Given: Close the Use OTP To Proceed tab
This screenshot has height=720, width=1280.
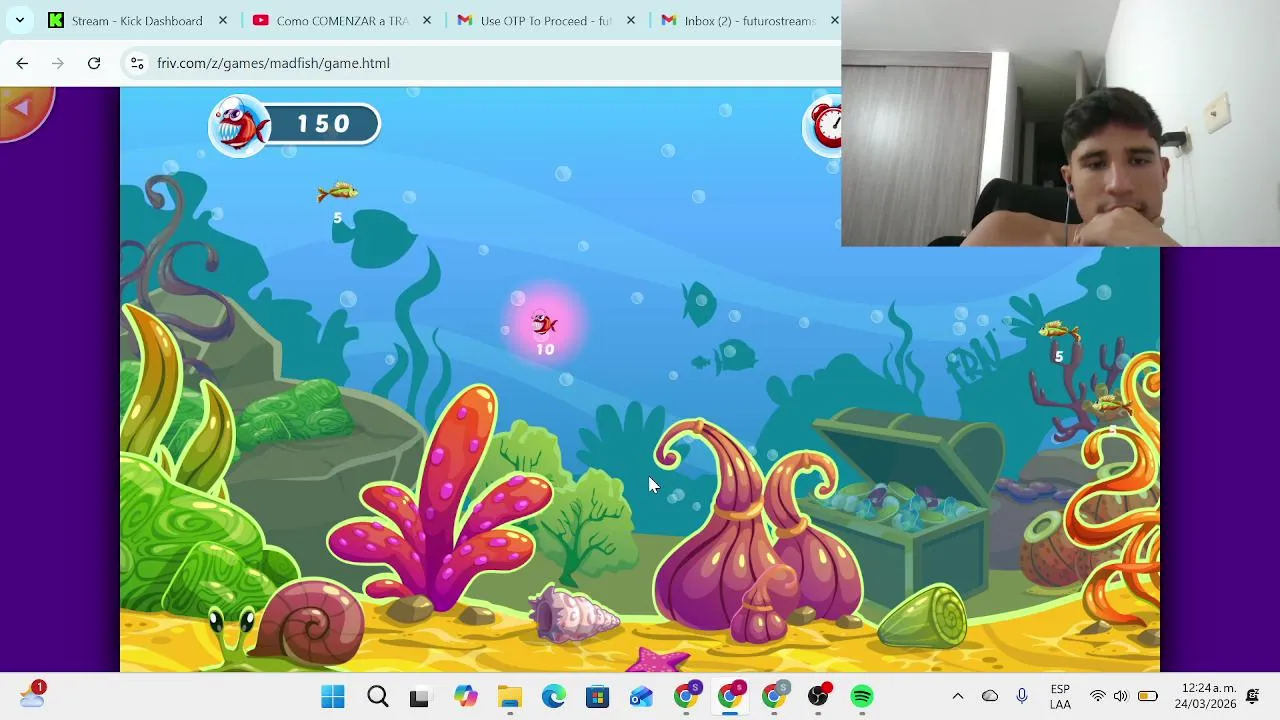Looking at the screenshot, I should click(631, 20).
